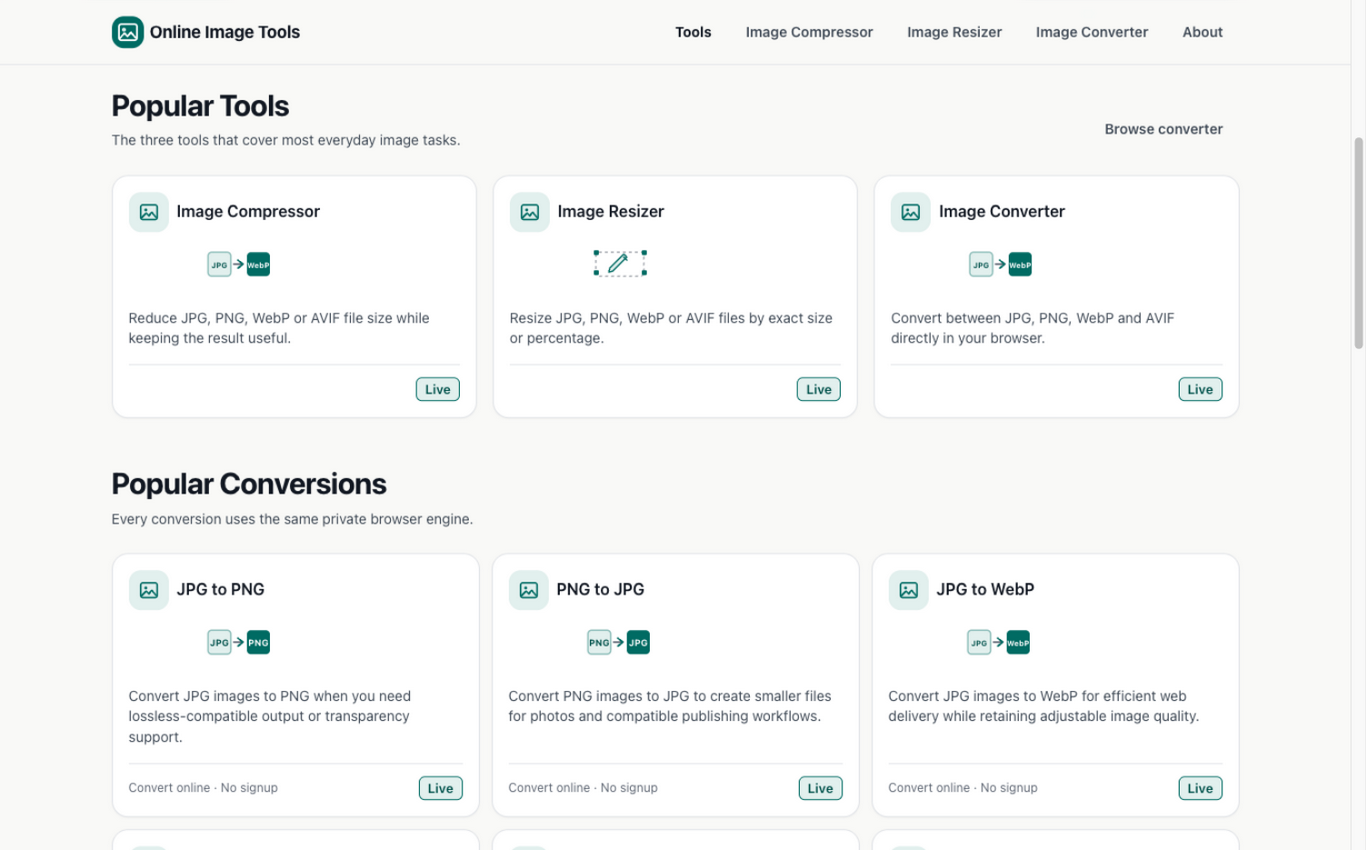Viewport: 1366px width, 850px height.
Task: Click the Online Image Tools site title
Action: click(x=225, y=32)
